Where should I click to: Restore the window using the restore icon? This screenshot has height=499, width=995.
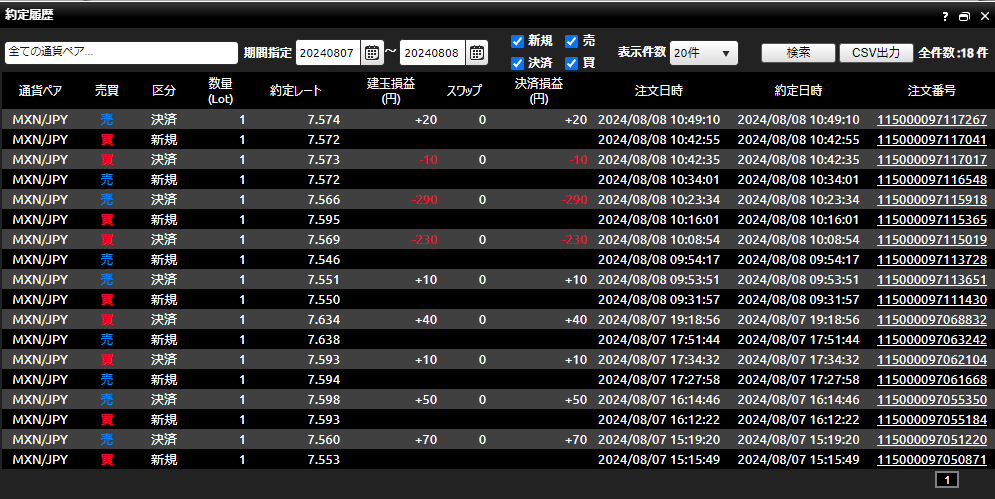pos(964,17)
